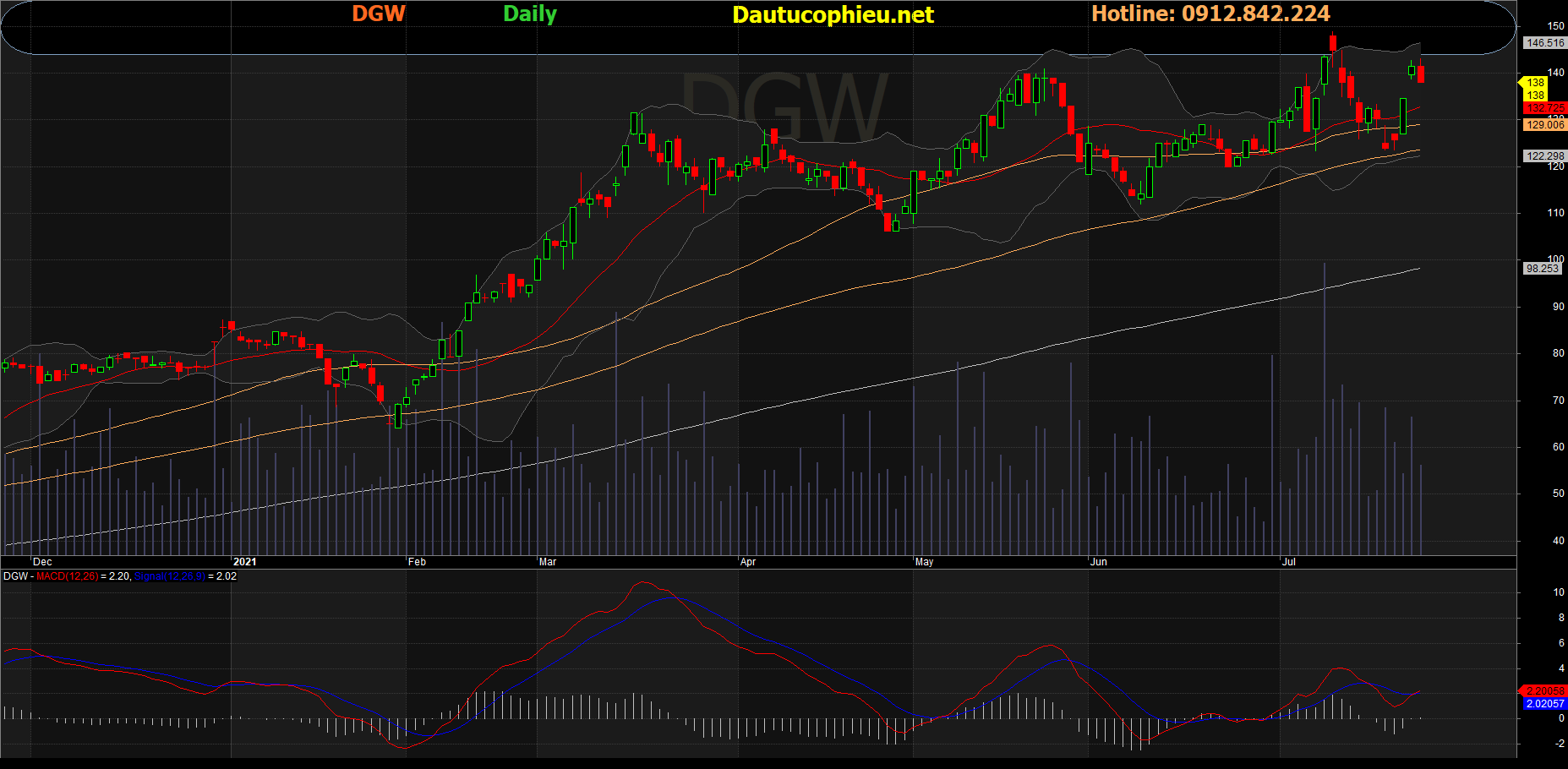Select the blue Signal(12,26,9) indicator label
This screenshot has height=769, width=1568.
point(169,576)
